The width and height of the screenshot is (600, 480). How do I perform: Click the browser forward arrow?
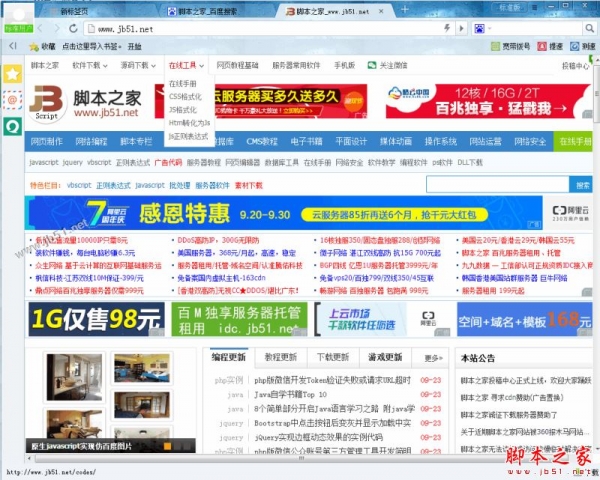57,28
